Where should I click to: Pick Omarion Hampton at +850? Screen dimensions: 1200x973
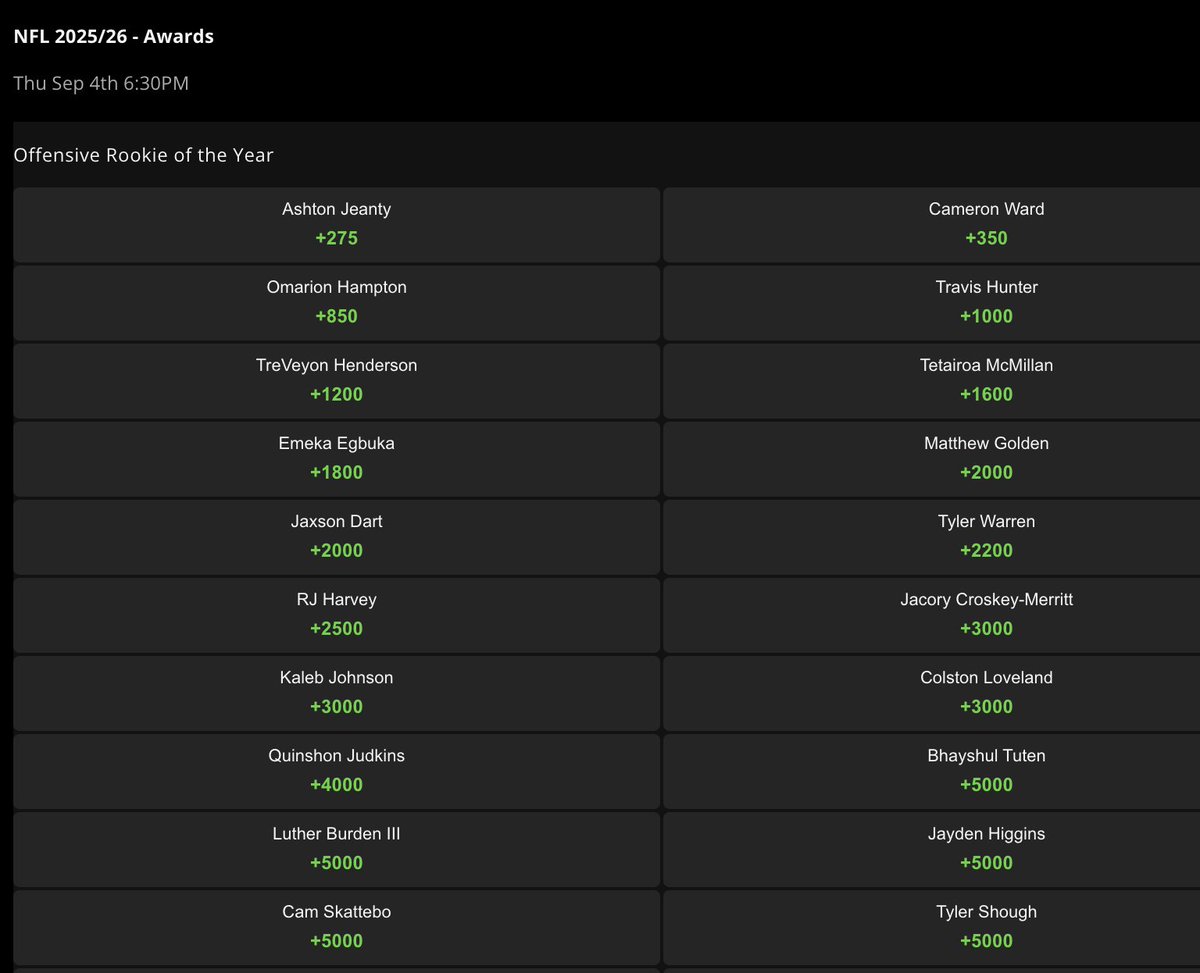point(336,302)
